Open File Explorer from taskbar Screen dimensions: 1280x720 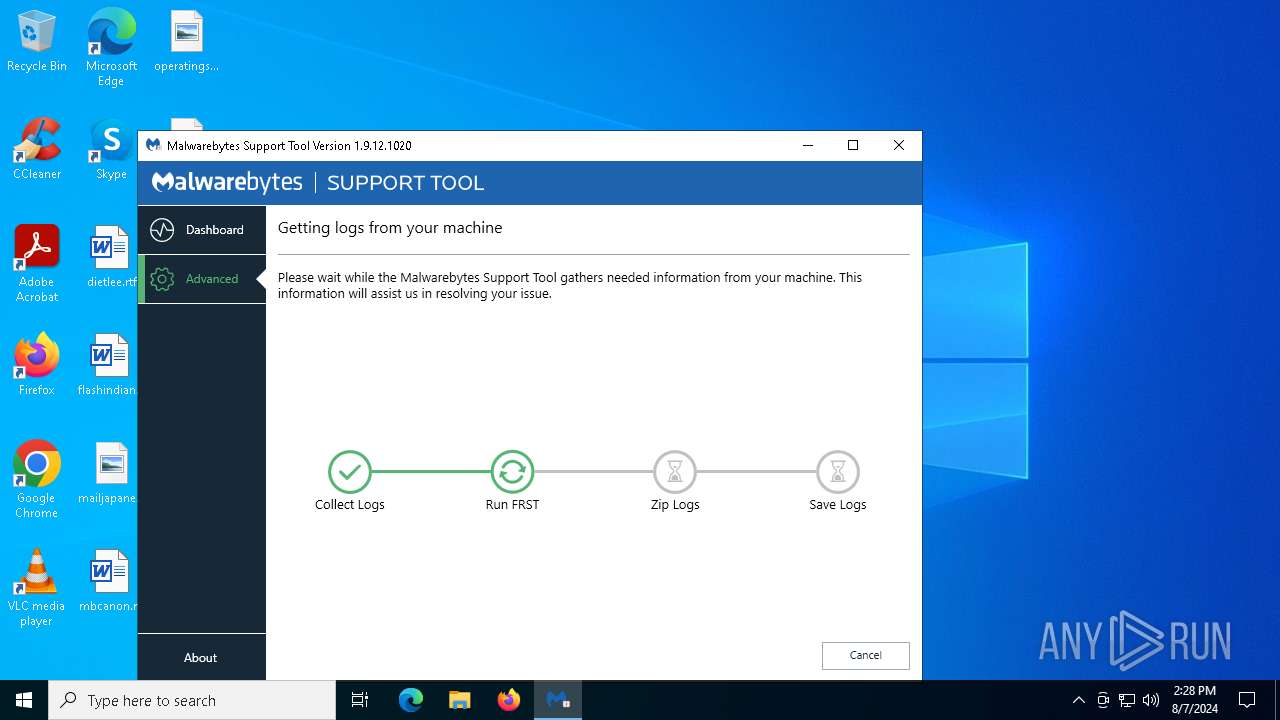tap(460, 700)
